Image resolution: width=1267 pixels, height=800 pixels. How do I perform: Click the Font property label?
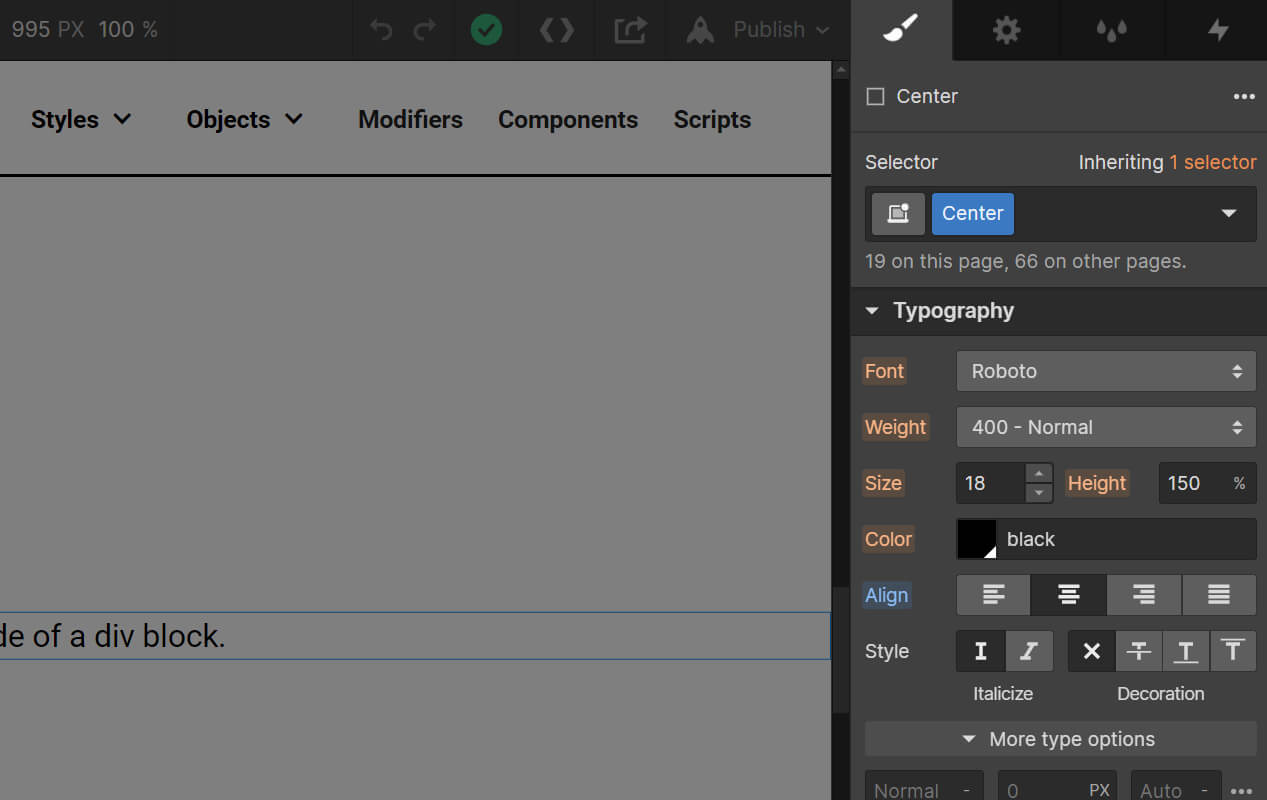pos(884,371)
